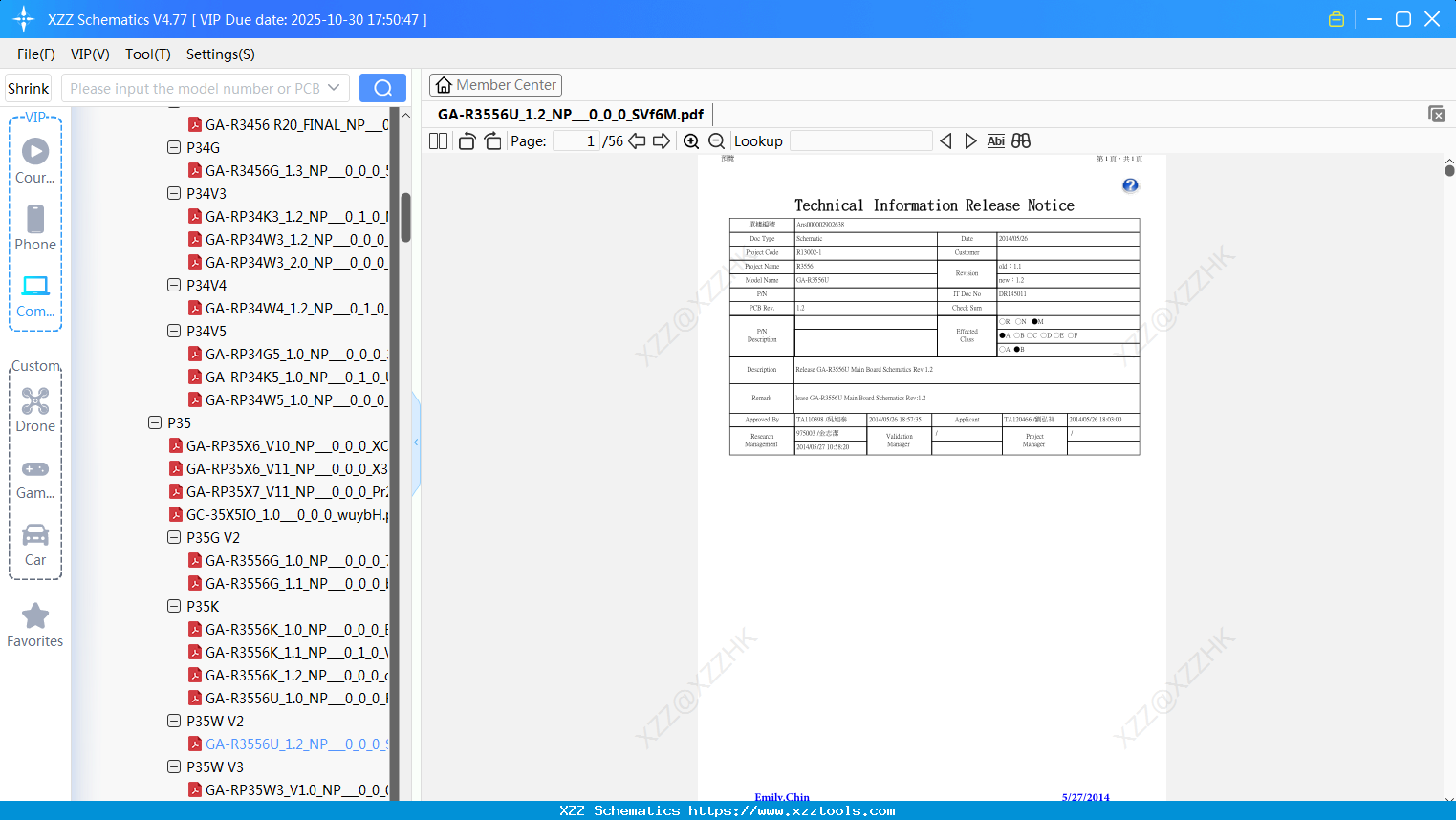
Task: Open the Tool(T) menu
Action: click(148, 54)
